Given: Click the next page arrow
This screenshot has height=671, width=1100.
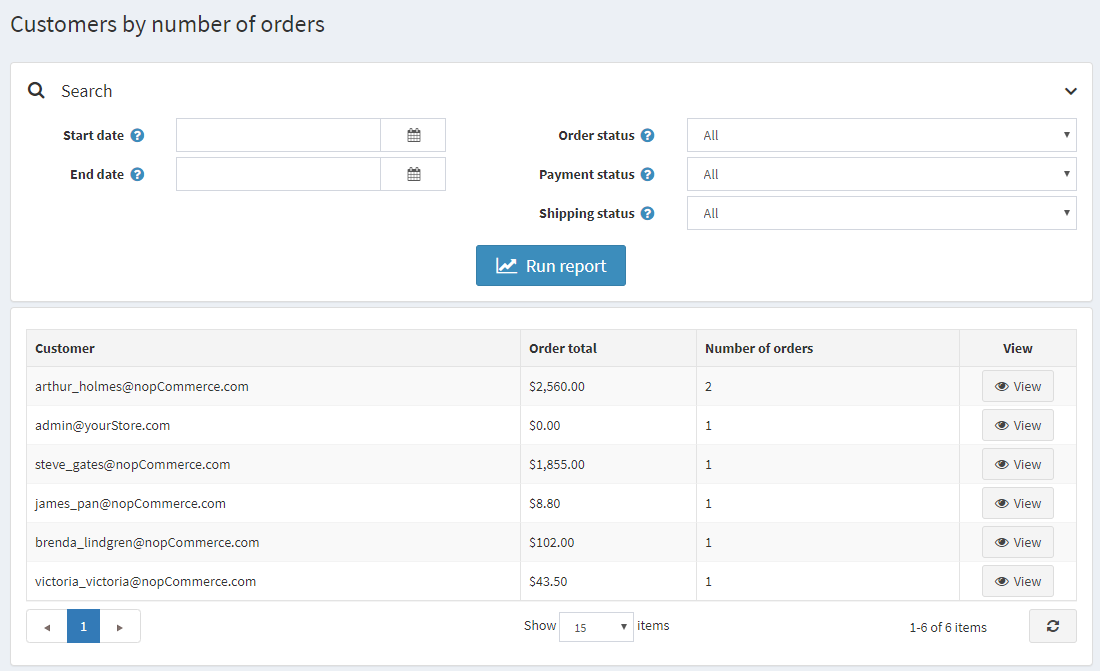Looking at the screenshot, I should point(119,626).
